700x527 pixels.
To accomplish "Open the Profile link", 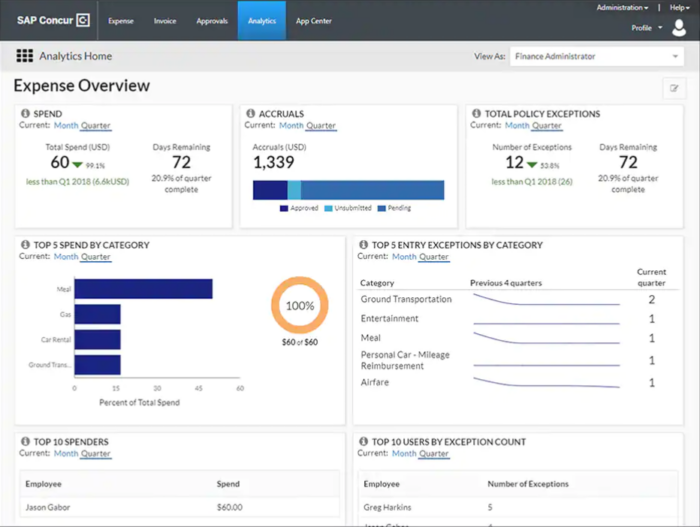I will click(x=643, y=28).
